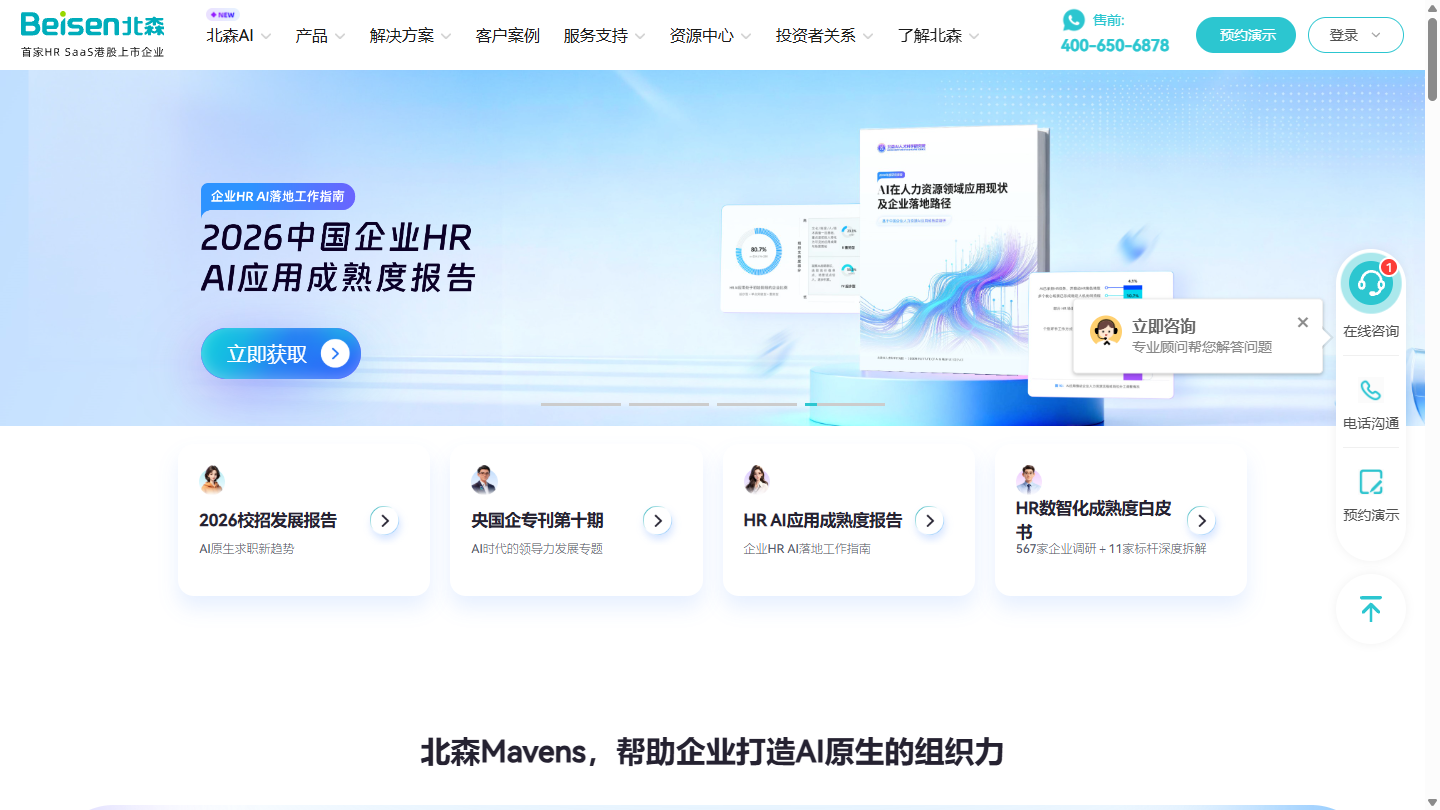Viewport: 1440px width, 810px height.
Task: Click the arrow on HR数智化成熟度白皮书 card
Action: click(x=1202, y=520)
